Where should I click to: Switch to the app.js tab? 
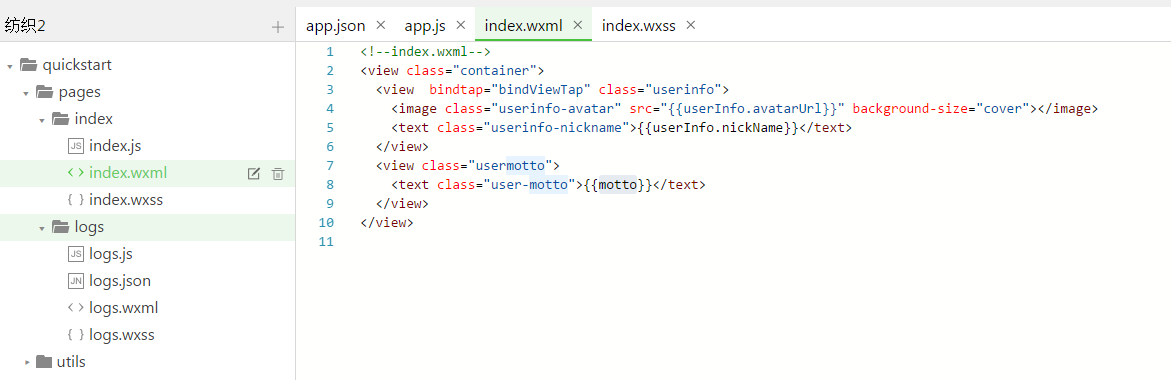[425, 26]
